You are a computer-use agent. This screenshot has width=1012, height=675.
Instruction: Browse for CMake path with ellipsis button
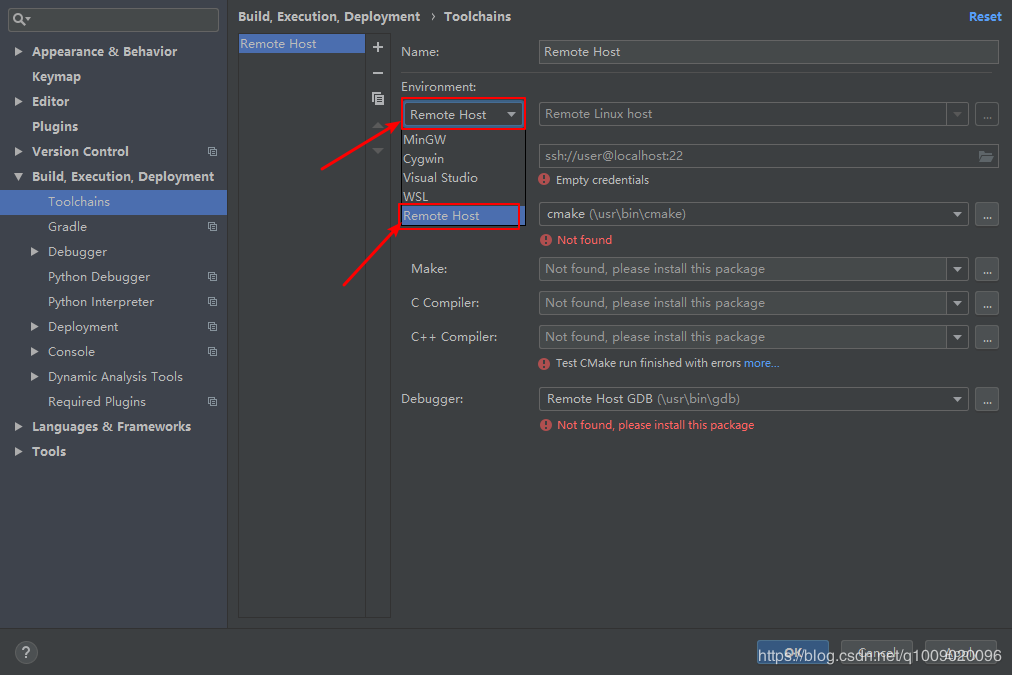[x=987, y=214]
